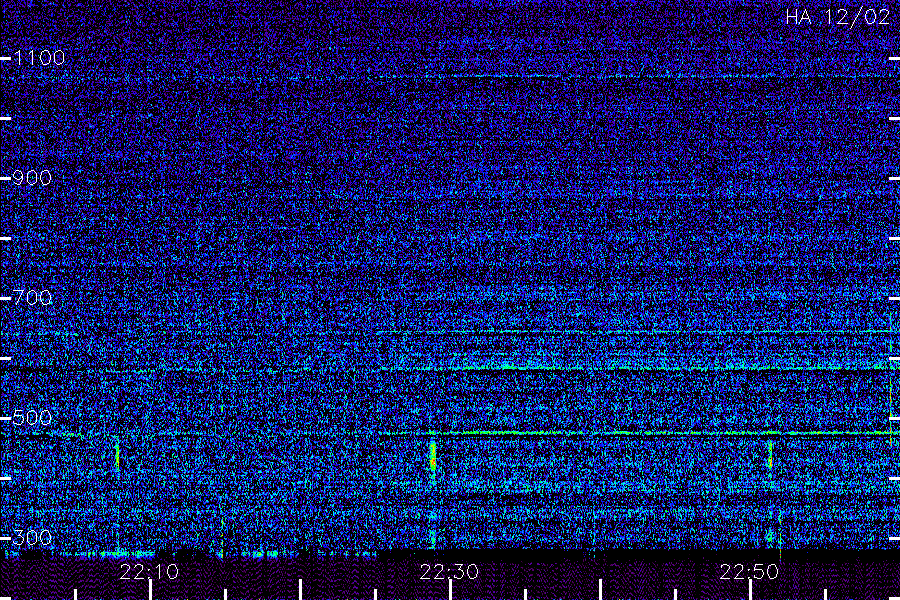The image size is (900, 600).
Task: Click the HA 12/02 station date label
Action: pos(838,17)
